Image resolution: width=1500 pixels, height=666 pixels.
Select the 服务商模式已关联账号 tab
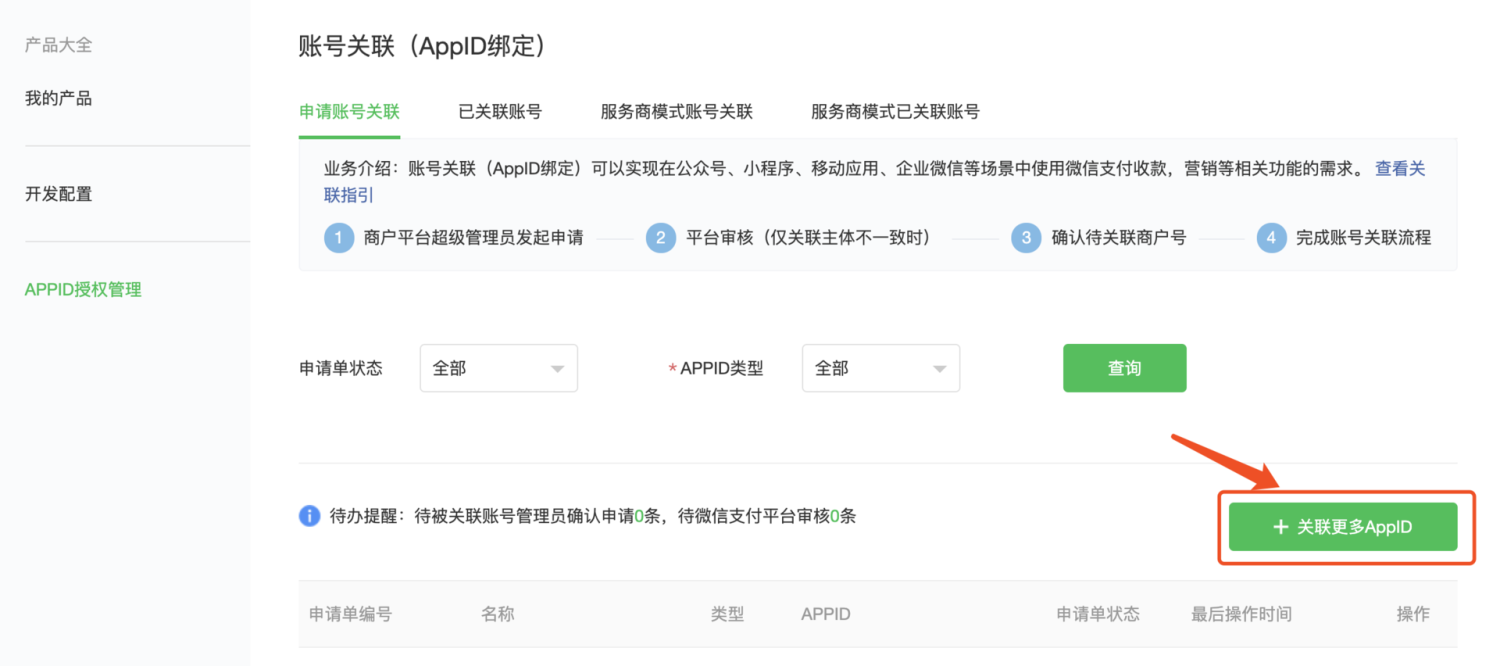click(x=895, y=112)
